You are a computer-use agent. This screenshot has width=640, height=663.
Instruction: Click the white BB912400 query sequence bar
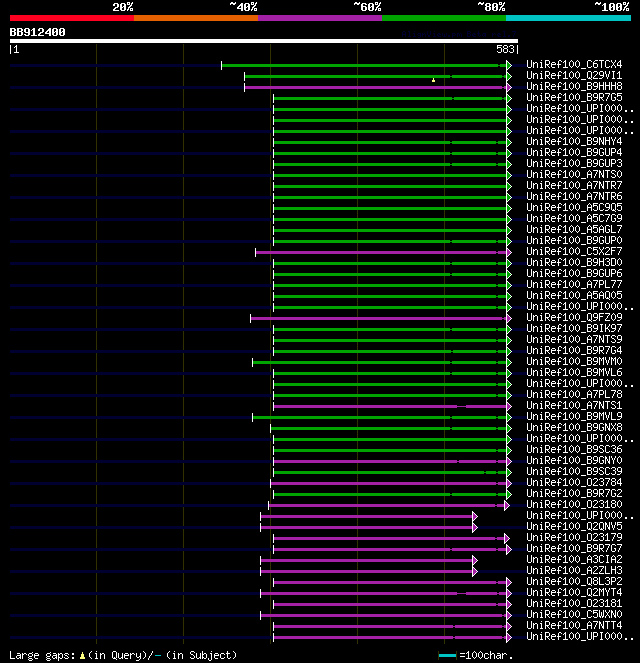(264, 41)
